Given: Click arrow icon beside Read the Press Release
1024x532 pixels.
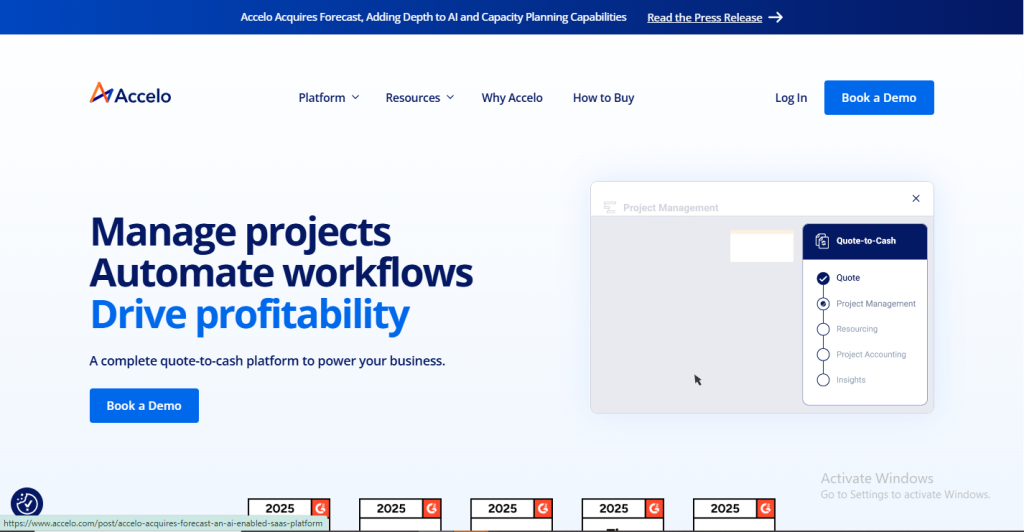Looking at the screenshot, I should pos(776,17).
